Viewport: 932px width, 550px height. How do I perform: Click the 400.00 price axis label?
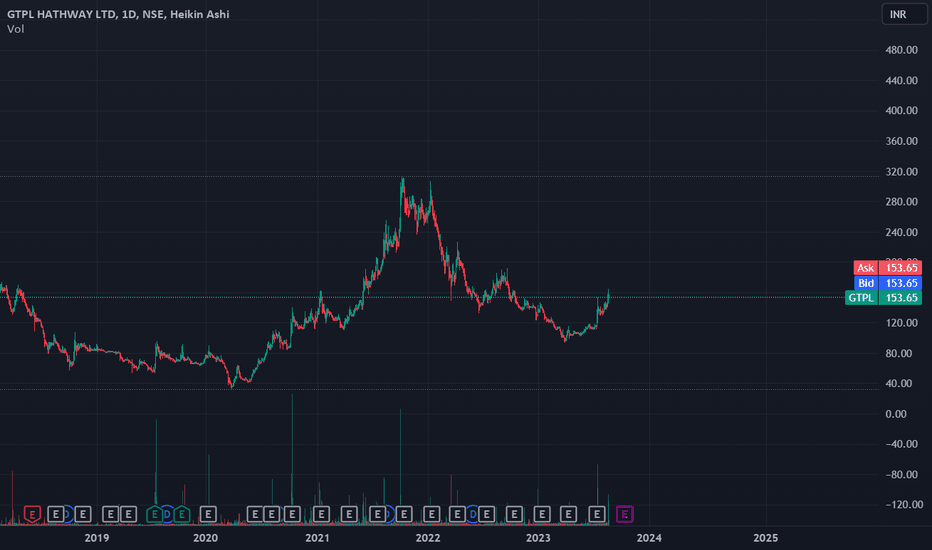point(901,111)
